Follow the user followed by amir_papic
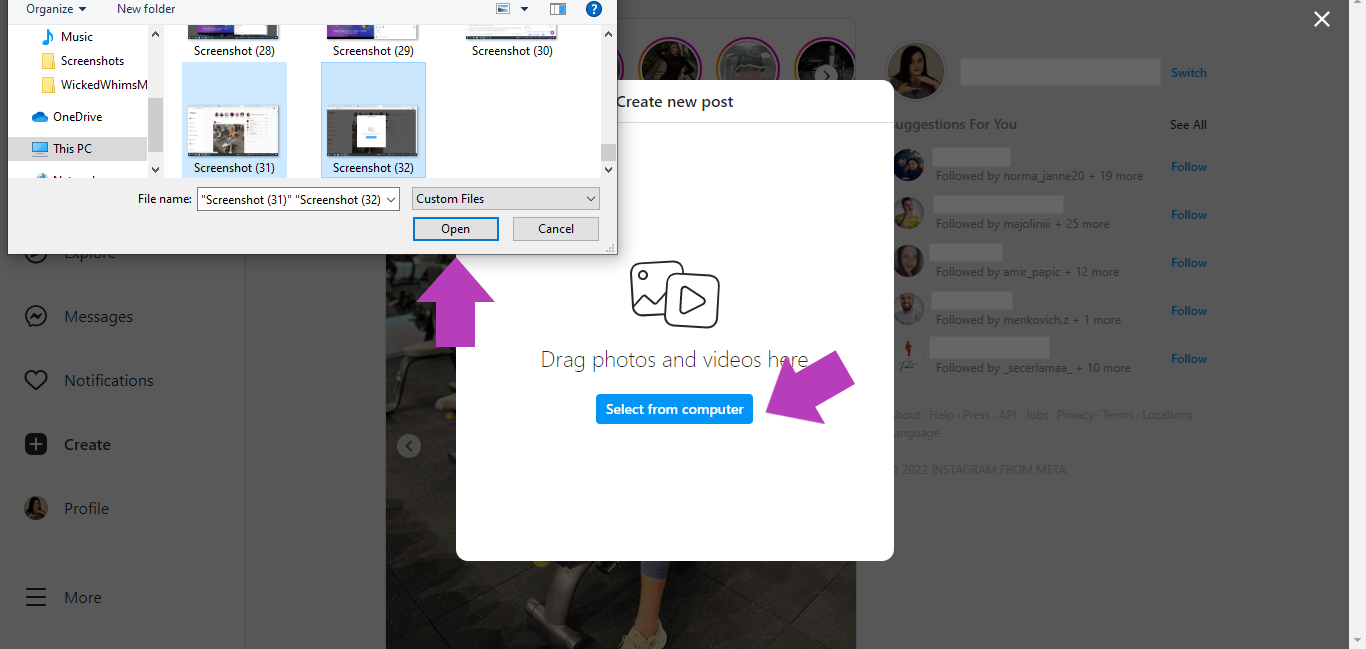Viewport: 1366px width, 649px height. [1189, 263]
